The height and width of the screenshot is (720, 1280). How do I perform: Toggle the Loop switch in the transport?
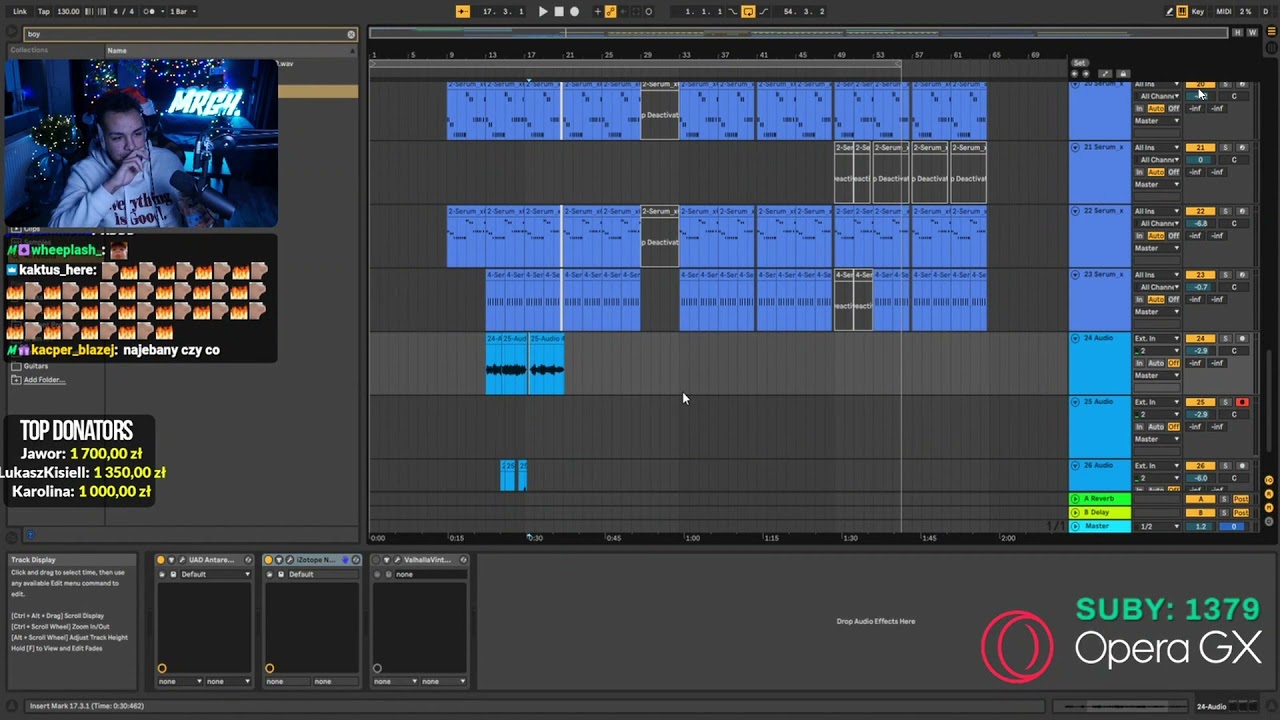click(748, 11)
